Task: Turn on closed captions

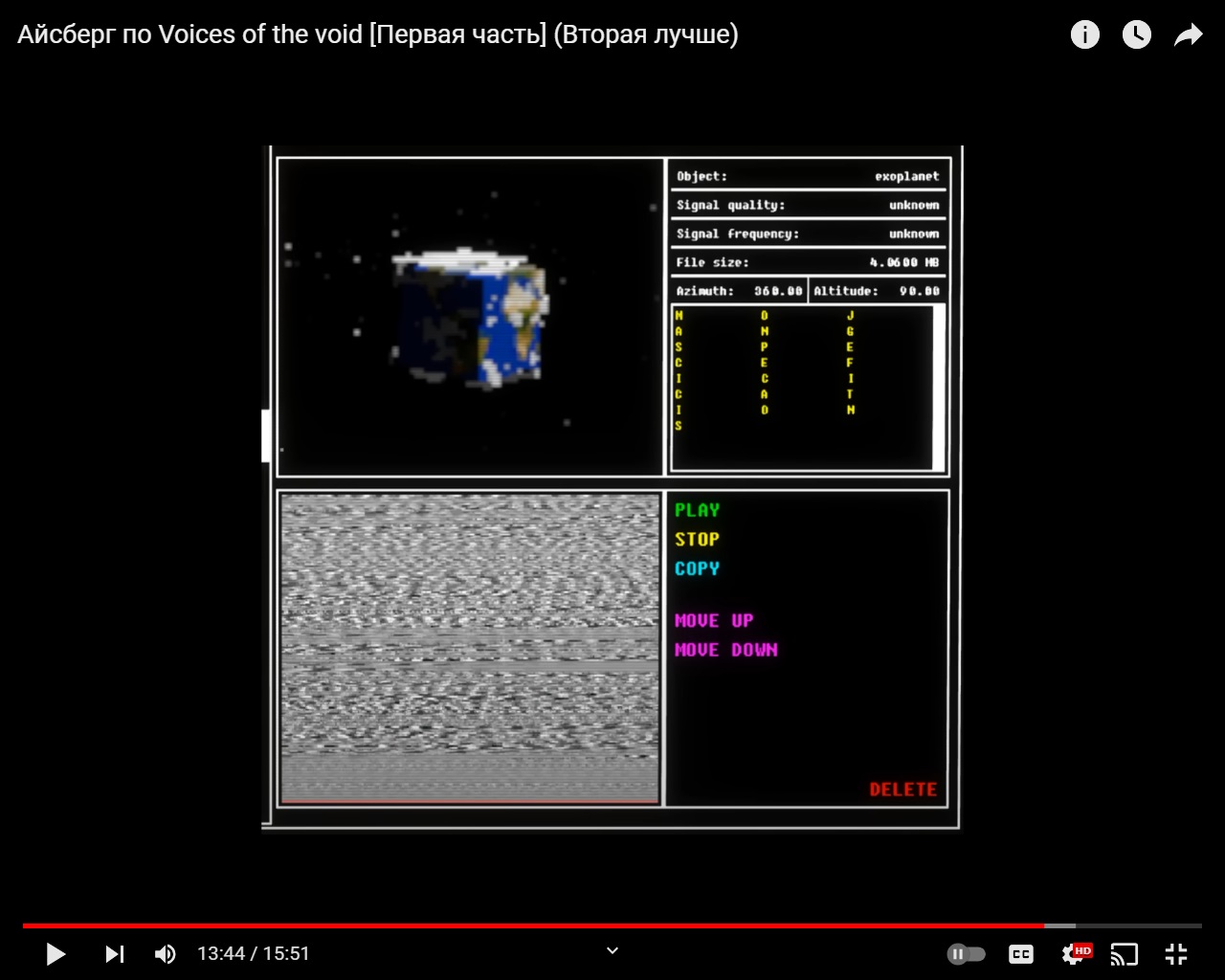Action: coord(1021,953)
